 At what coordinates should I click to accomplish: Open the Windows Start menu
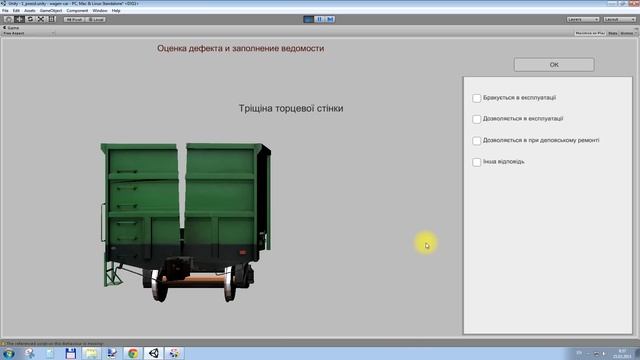pos(9,353)
